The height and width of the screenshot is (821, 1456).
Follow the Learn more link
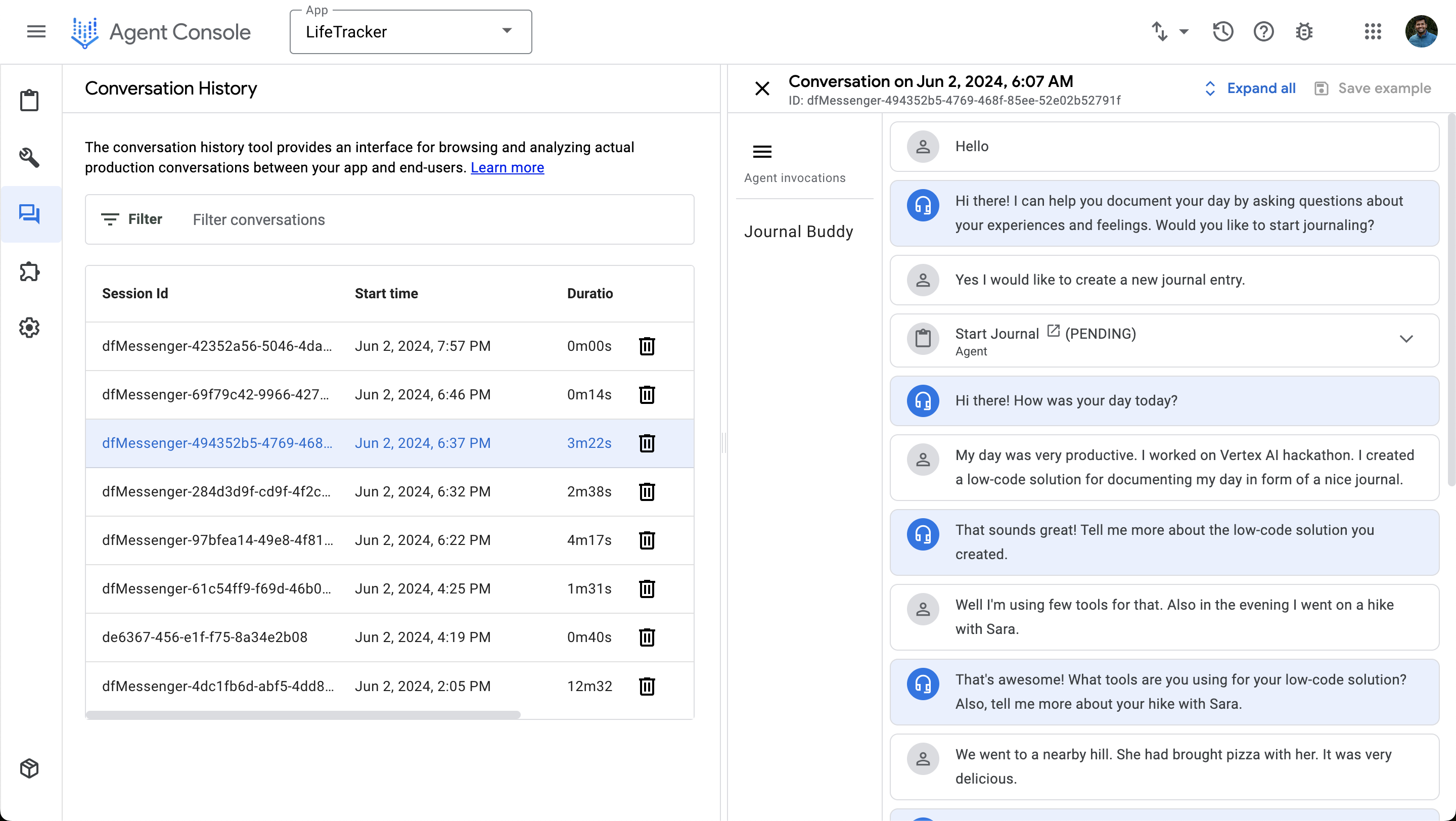(x=507, y=168)
